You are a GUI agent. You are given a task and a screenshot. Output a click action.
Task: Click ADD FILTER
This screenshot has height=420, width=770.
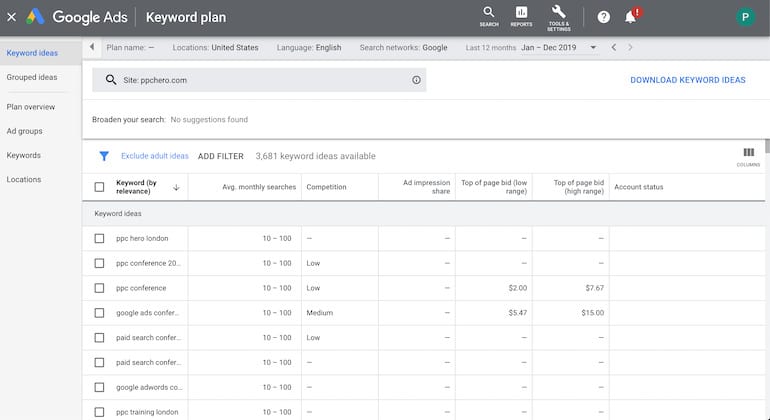tap(220, 156)
